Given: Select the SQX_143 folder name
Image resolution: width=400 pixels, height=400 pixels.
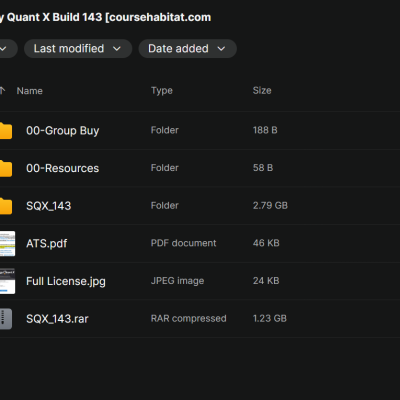Looking at the screenshot, I should tap(49, 206).
